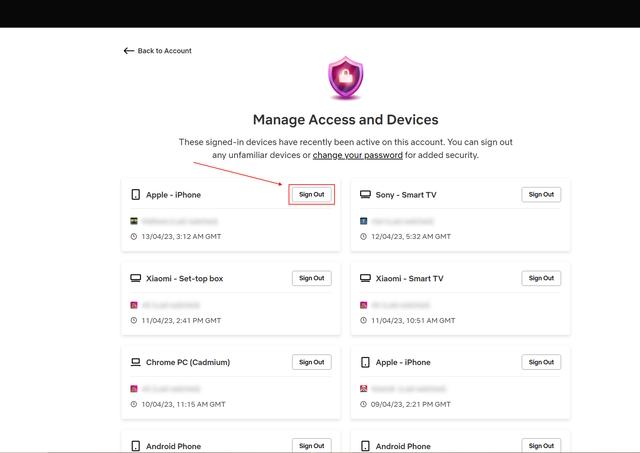Click the monitor icon beside Xiaomi - Set-top box
640x453 pixels.
pyautogui.click(x=136, y=278)
